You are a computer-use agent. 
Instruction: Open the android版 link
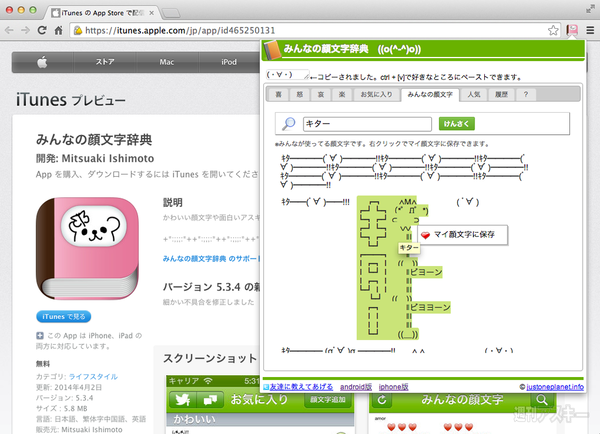click(356, 387)
